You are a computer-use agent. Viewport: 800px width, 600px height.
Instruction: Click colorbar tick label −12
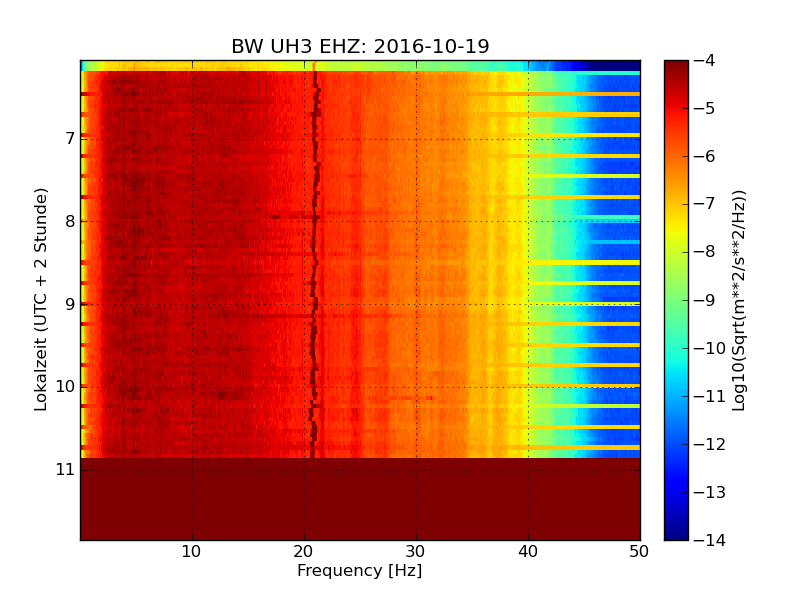point(710,444)
